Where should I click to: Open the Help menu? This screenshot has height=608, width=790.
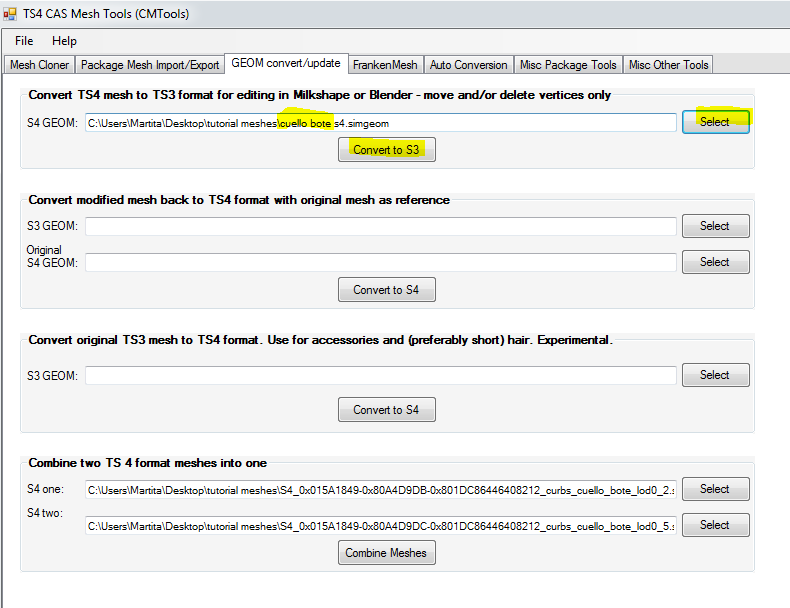[64, 41]
